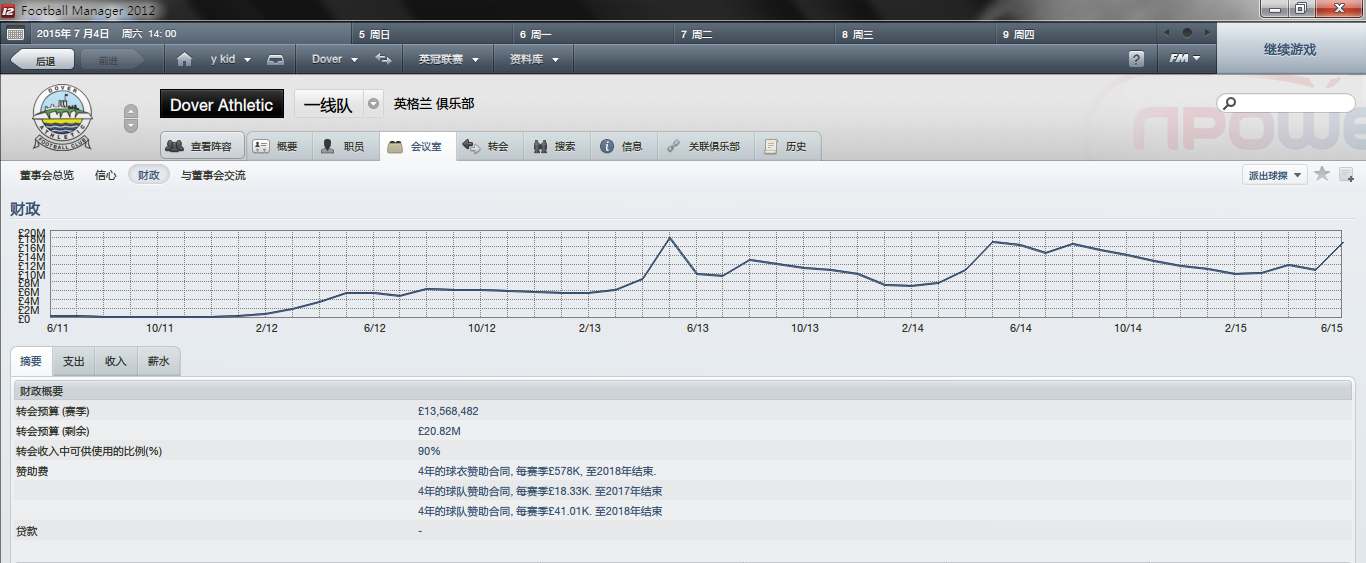The image size is (1366, 563).
Task: Go to the manager home icon
Action: coord(184,59)
